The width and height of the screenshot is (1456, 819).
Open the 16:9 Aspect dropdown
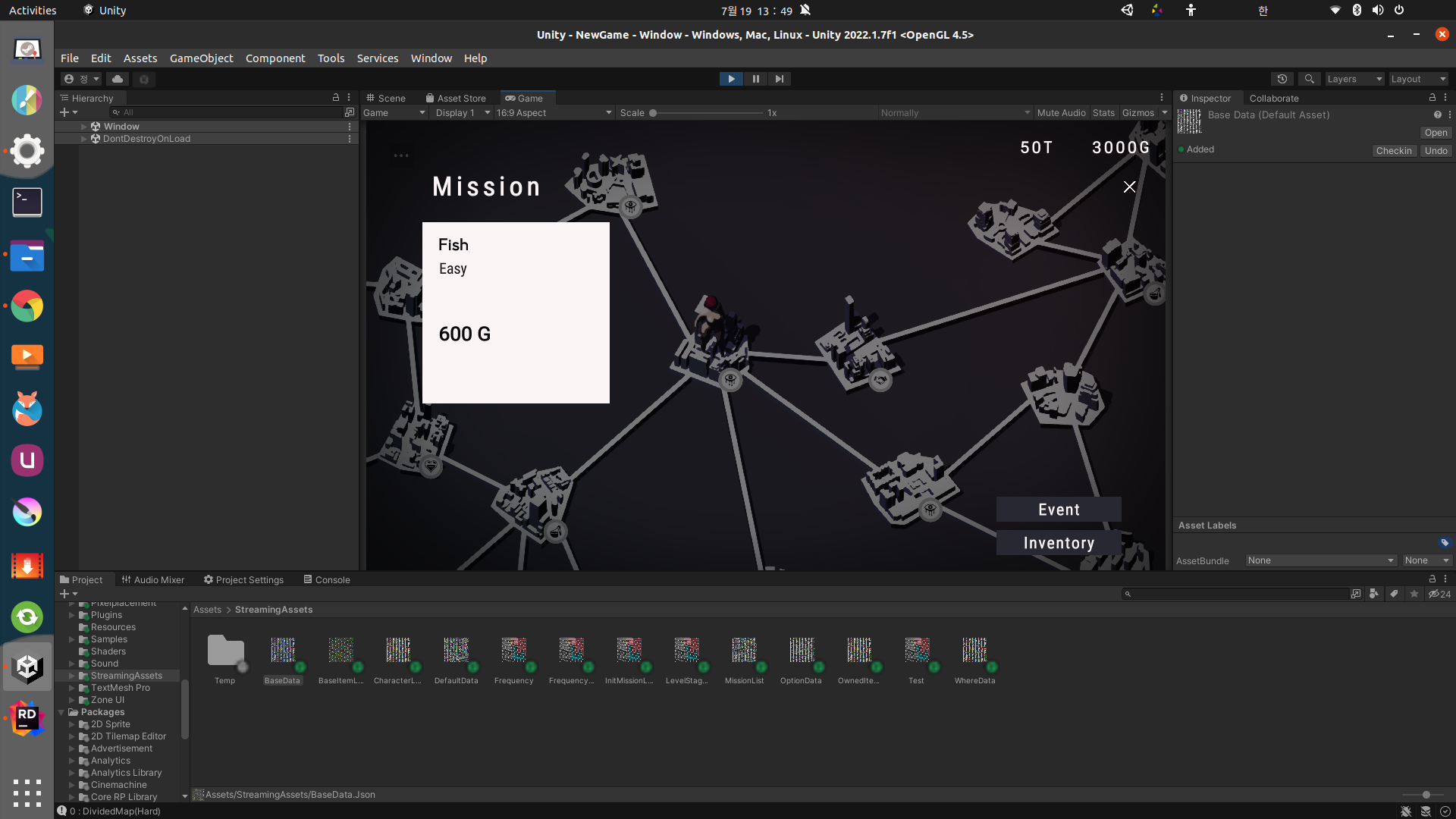(554, 113)
